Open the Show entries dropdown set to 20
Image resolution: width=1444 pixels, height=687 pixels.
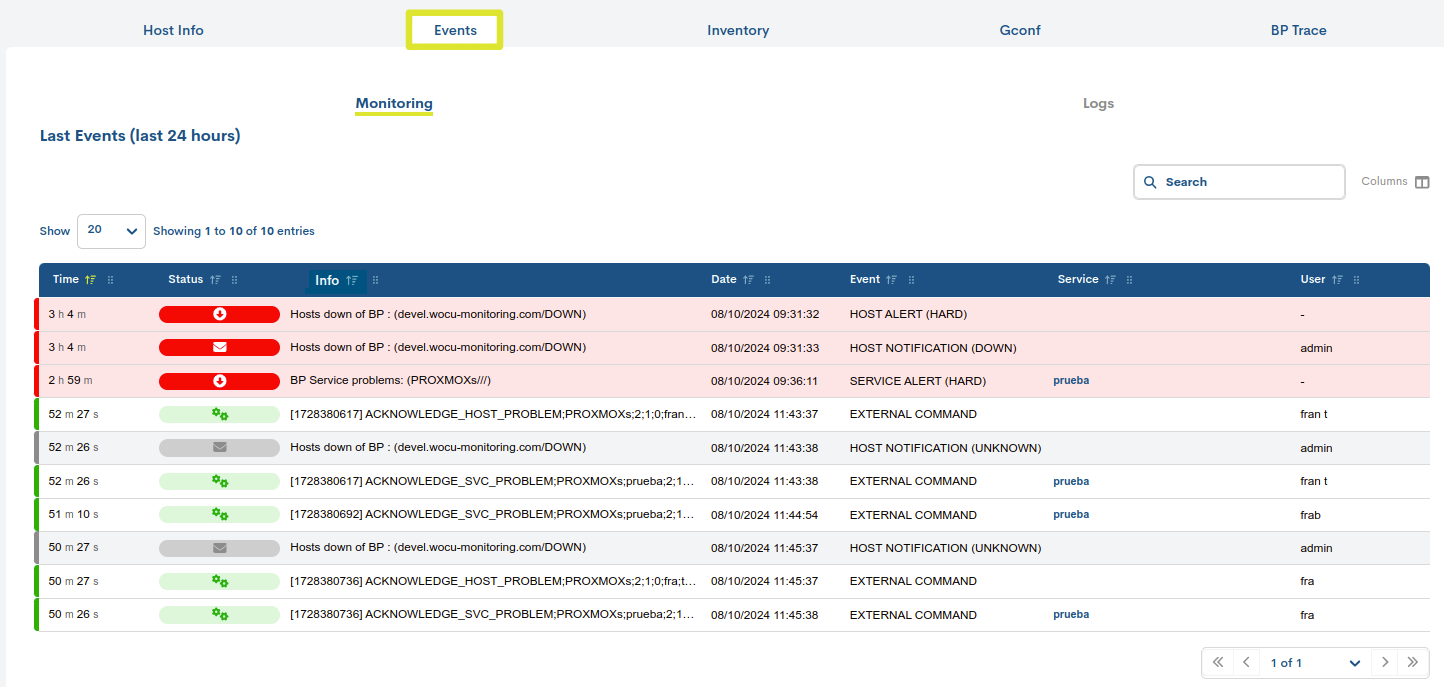tap(111, 231)
